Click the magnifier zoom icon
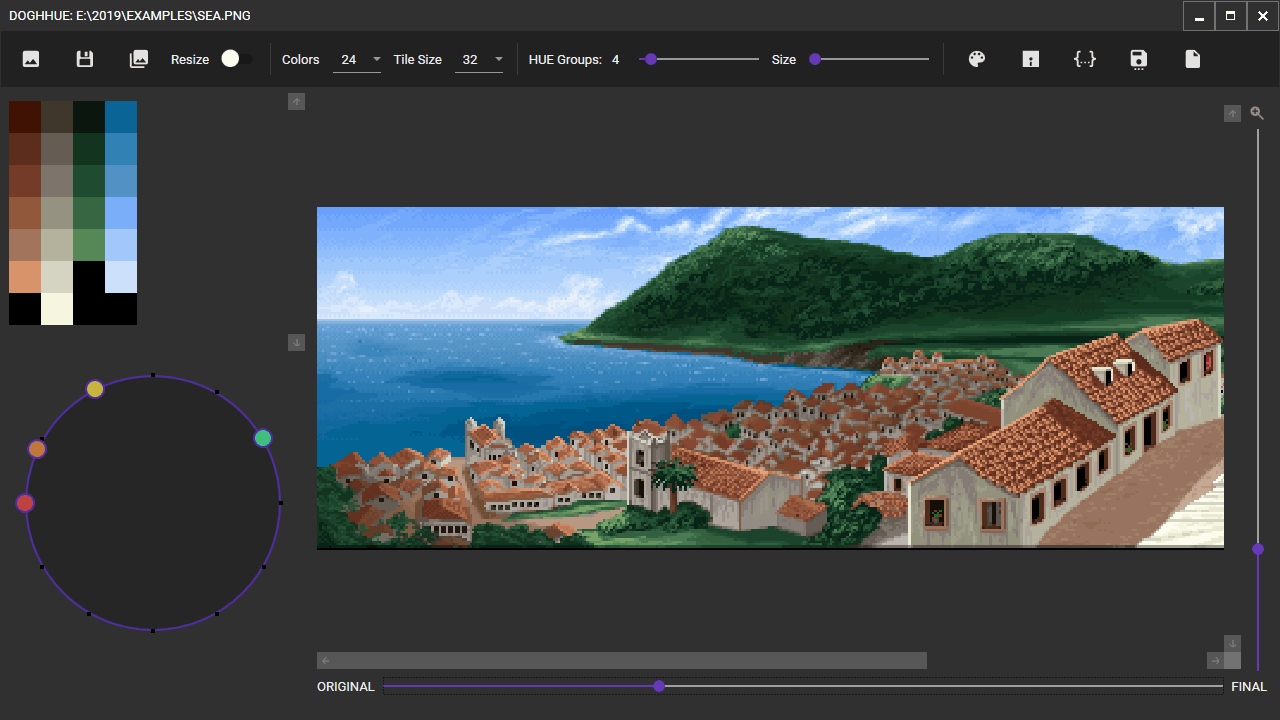 tap(1258, 114)
